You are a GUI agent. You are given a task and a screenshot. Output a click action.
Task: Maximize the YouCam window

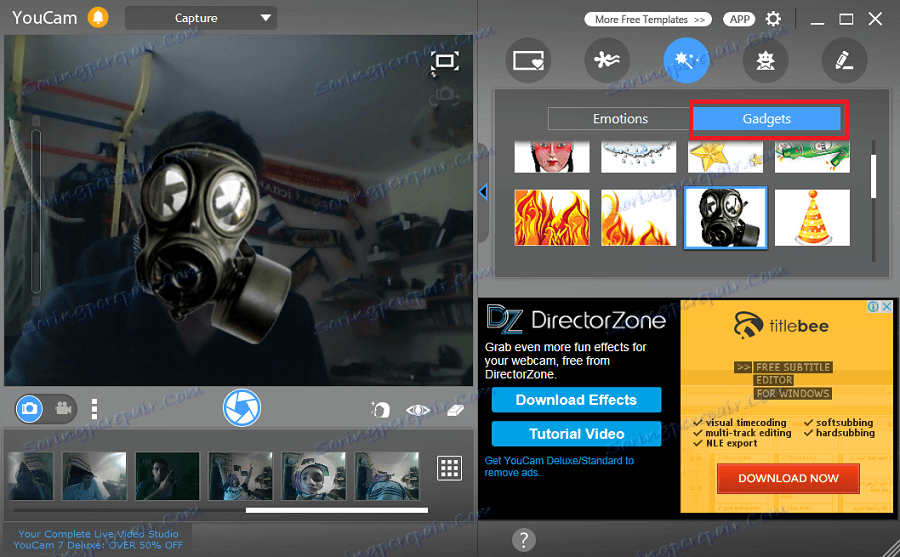point(846,20)
